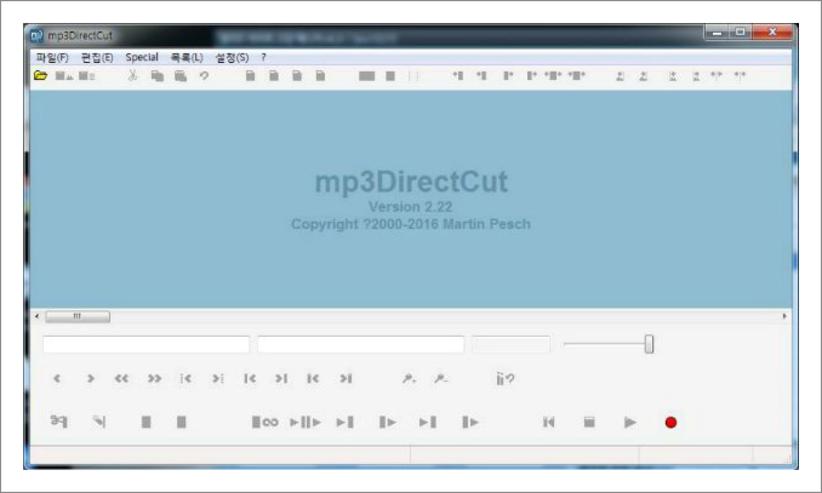
Task: Undo the last edit with the curved arrow
Action: pos(204,76)
